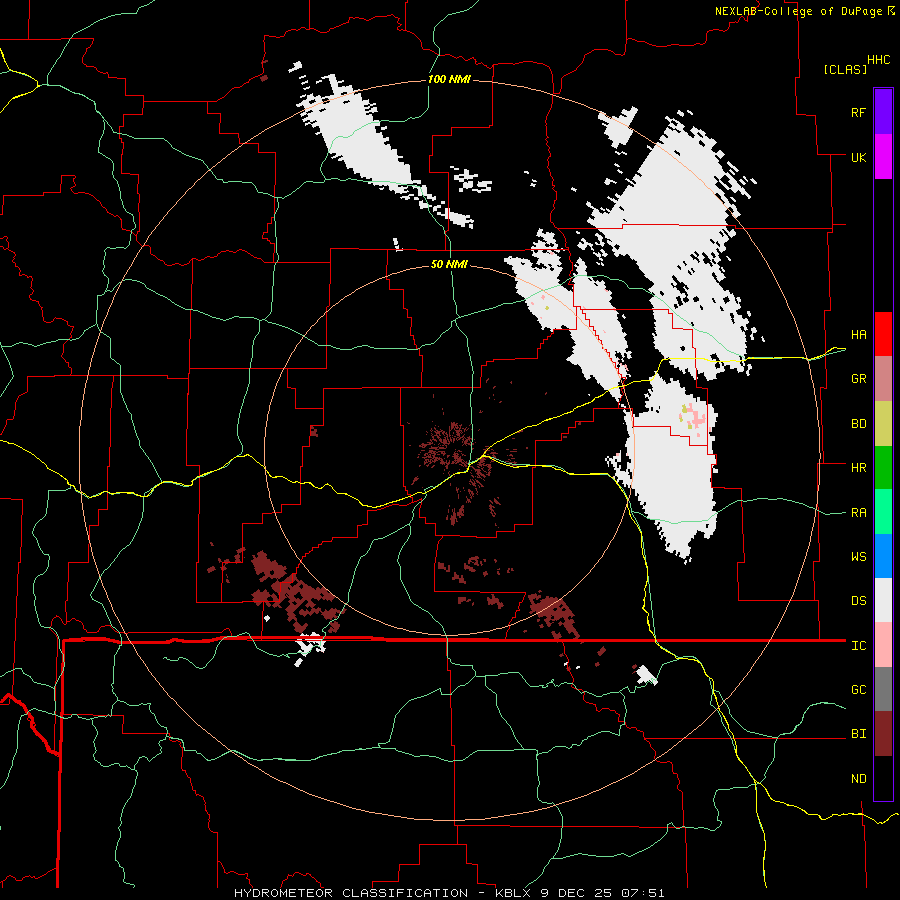Click the UK magenta legend swatch
The image size is (900, 900).
(x=883, y=157)
